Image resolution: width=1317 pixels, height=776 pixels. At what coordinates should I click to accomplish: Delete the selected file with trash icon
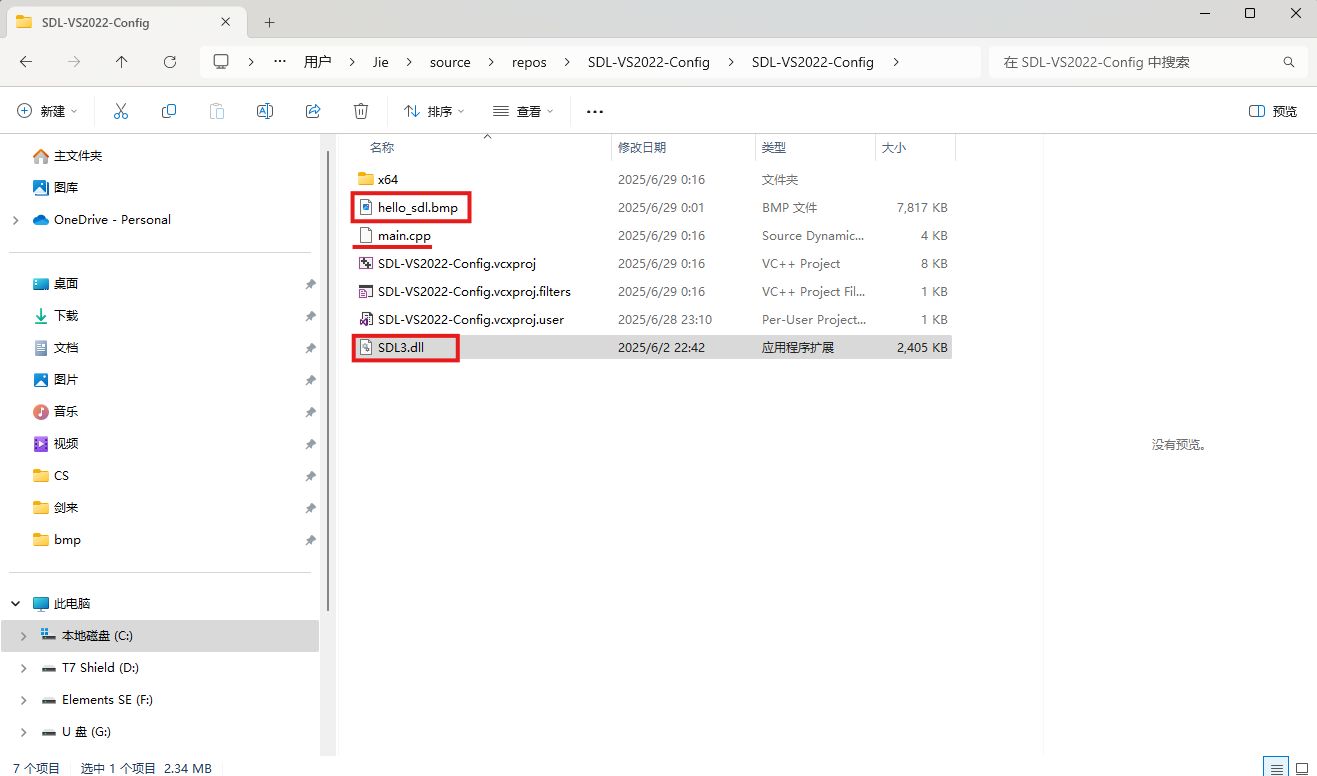click(x=360, y=111)
